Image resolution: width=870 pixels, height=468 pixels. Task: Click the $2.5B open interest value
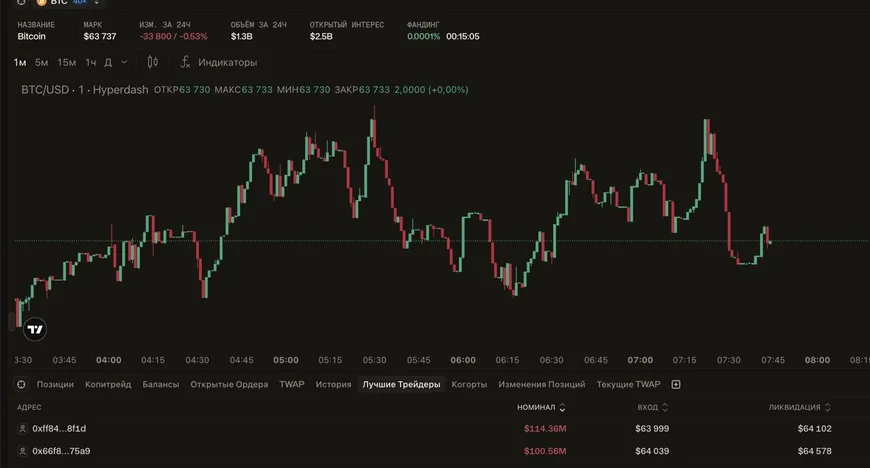point(321,37)
